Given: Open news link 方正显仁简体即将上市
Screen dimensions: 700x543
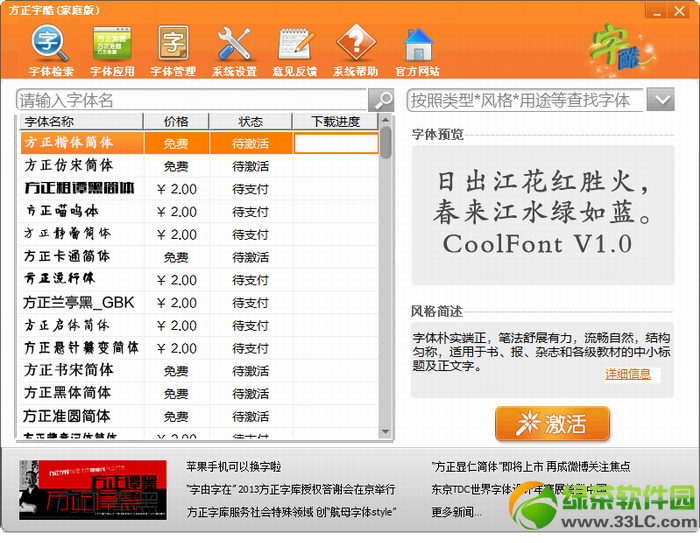Looking at the screenshot, I should coord(531,467).
